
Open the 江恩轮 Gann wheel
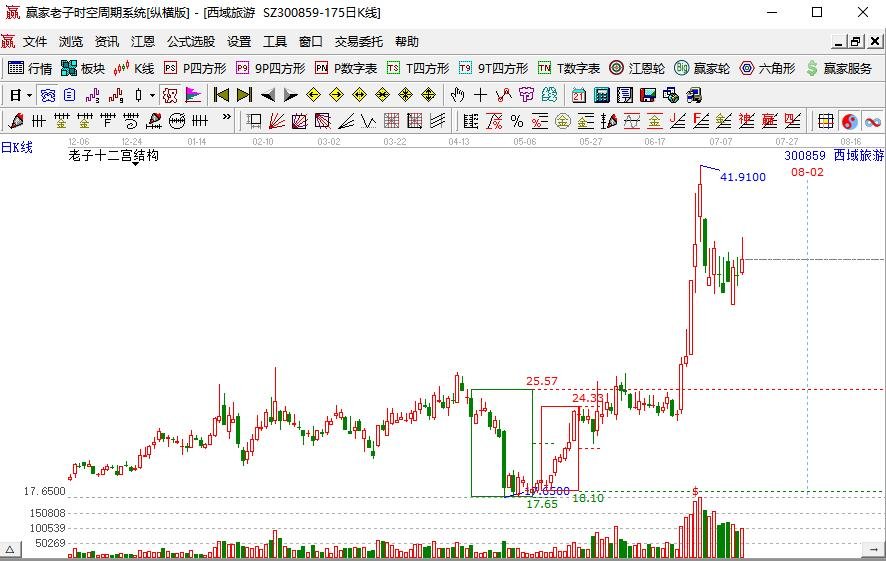click(x=637, y=68)
